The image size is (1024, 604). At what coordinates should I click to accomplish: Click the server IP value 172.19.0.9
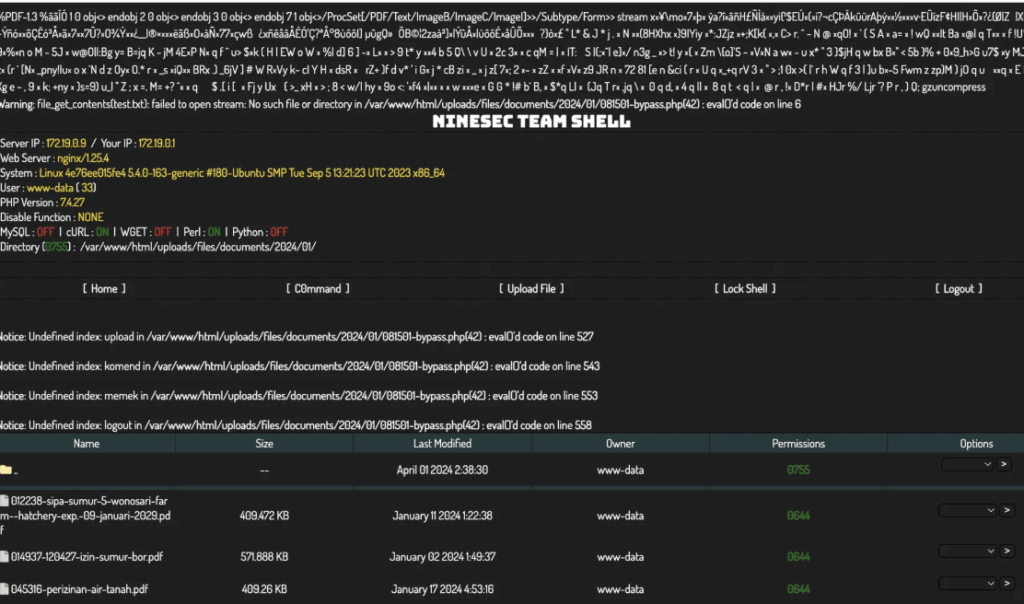(66, 143)
